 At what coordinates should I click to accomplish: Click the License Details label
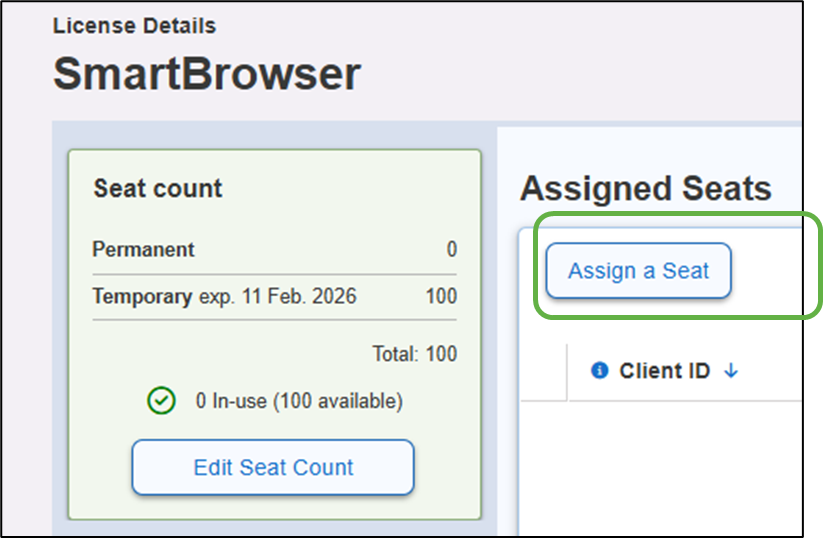point(134,25)
